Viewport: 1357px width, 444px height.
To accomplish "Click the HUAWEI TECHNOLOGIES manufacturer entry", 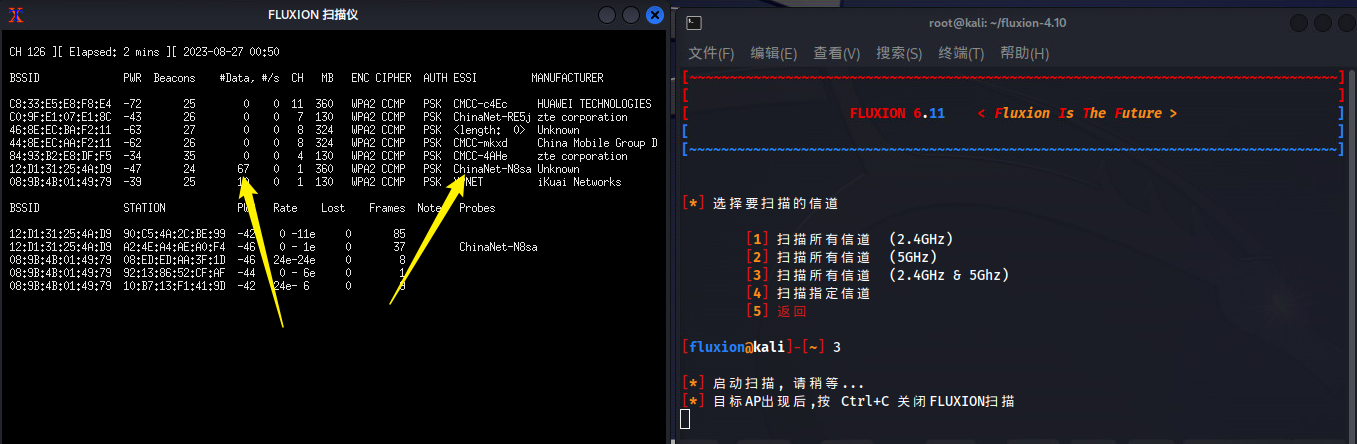I will 594,104.
